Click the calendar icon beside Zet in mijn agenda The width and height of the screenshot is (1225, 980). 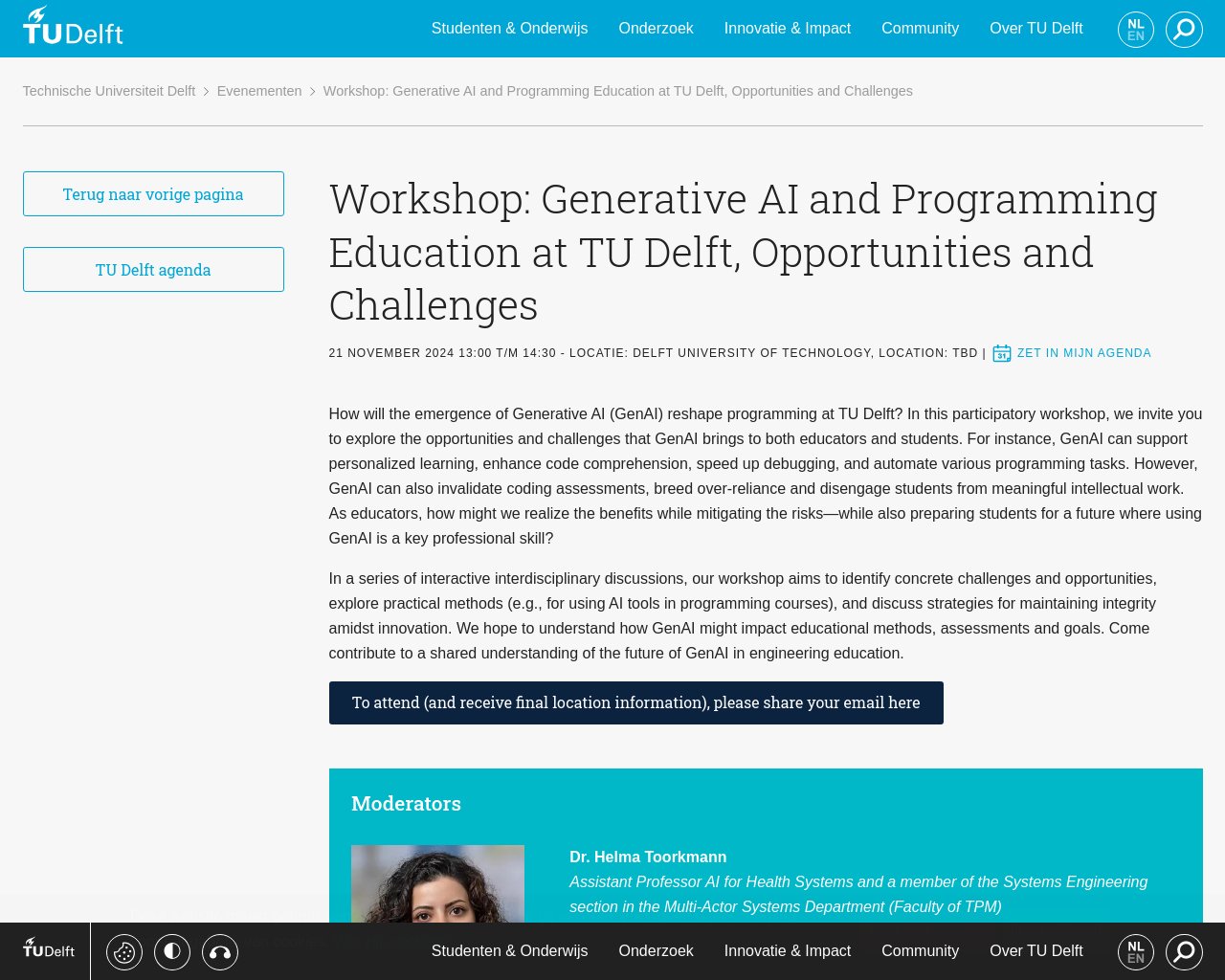1001,353
